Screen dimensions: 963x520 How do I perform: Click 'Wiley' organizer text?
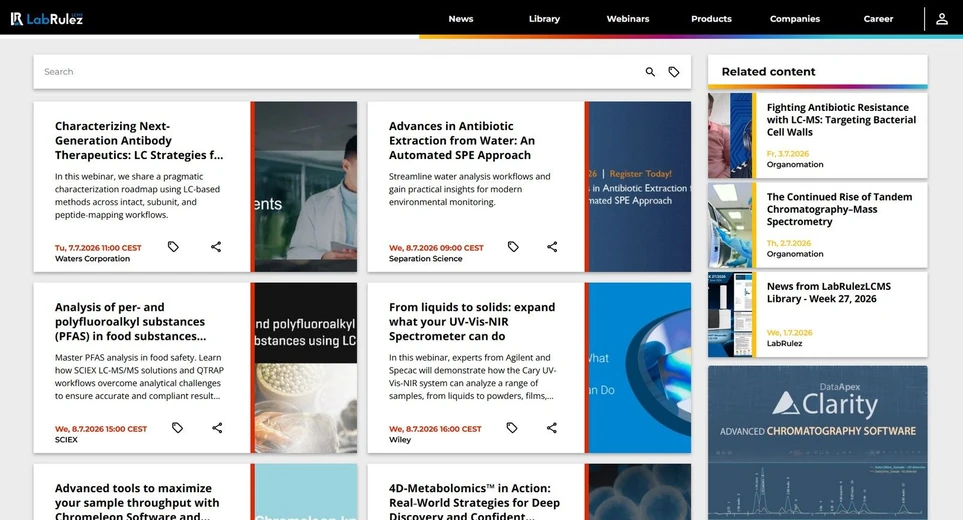click(400, 440)
